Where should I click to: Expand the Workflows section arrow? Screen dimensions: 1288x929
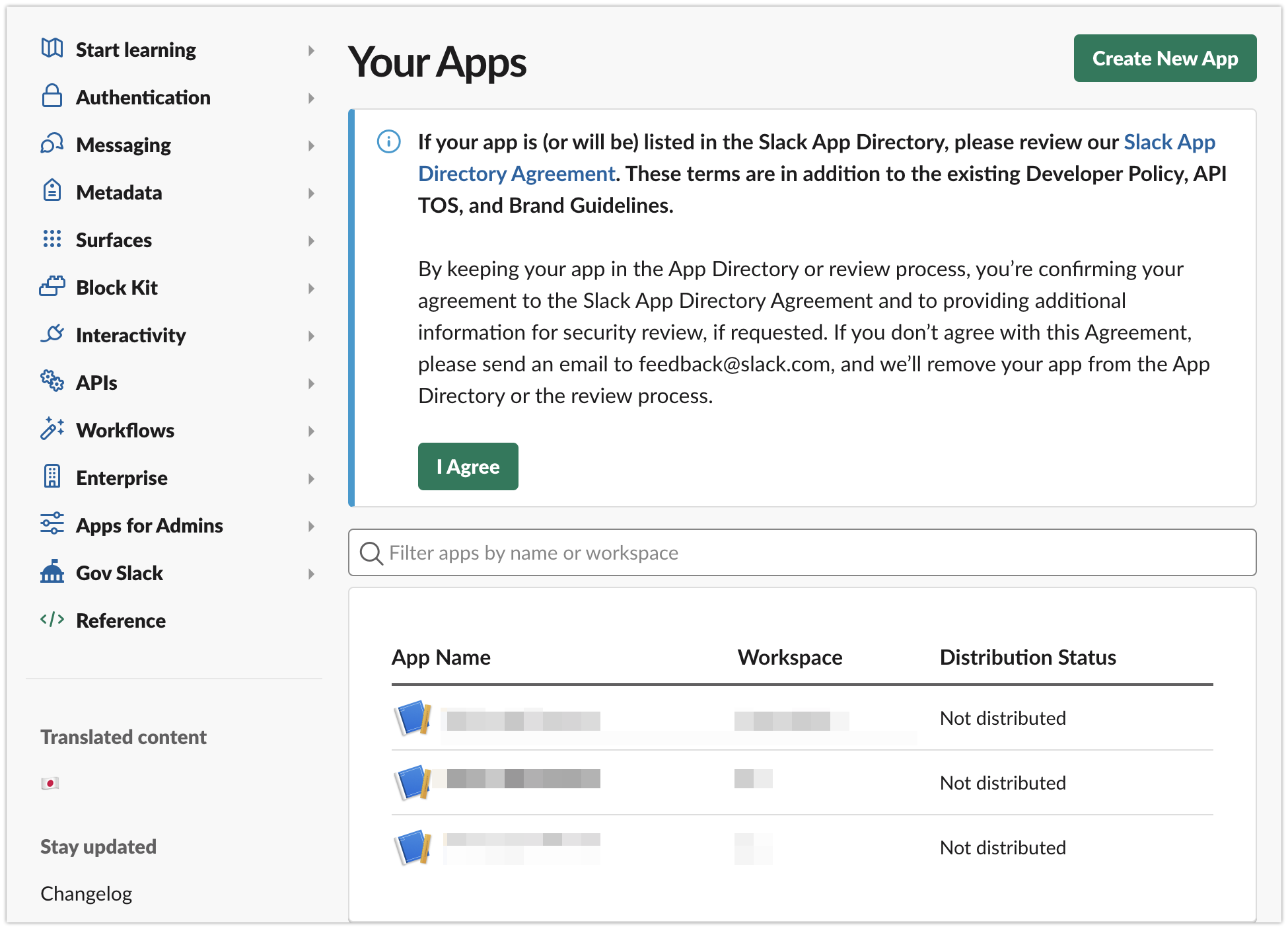click(x=311, y=431)
